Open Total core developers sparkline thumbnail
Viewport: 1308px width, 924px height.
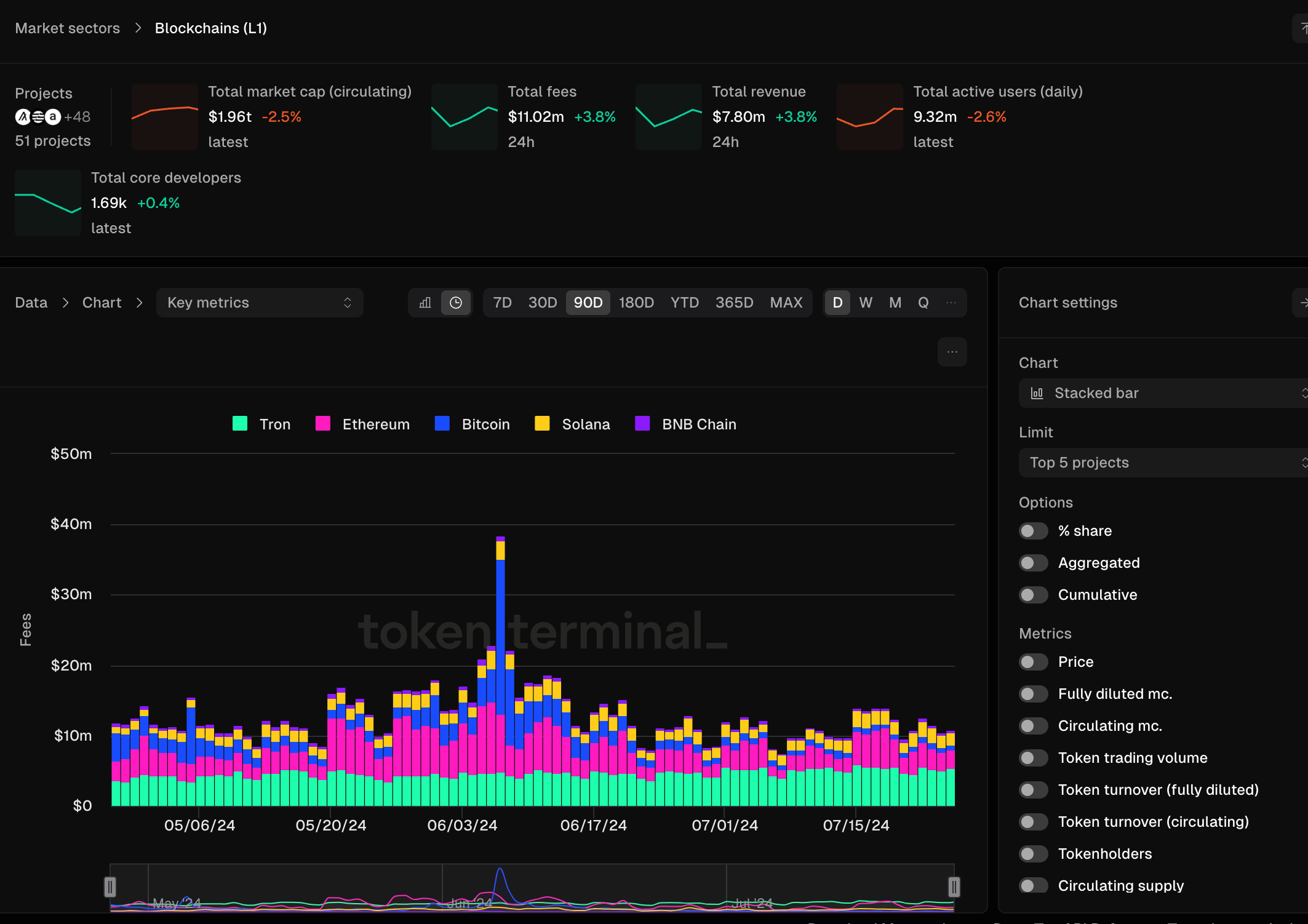pyautogui.click(x=48, y=203)
